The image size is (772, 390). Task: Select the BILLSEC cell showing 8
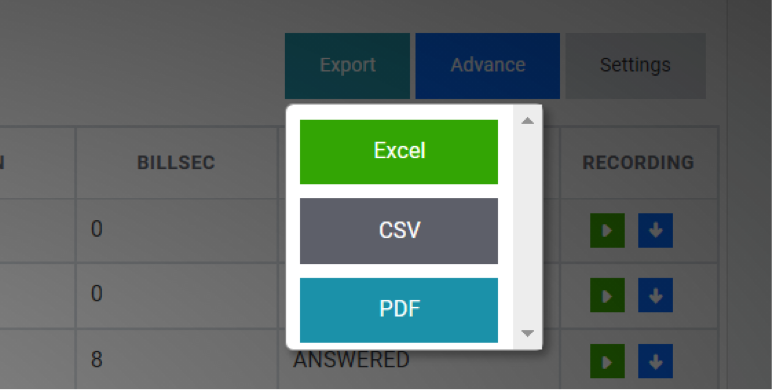click(x=176, y=360)
